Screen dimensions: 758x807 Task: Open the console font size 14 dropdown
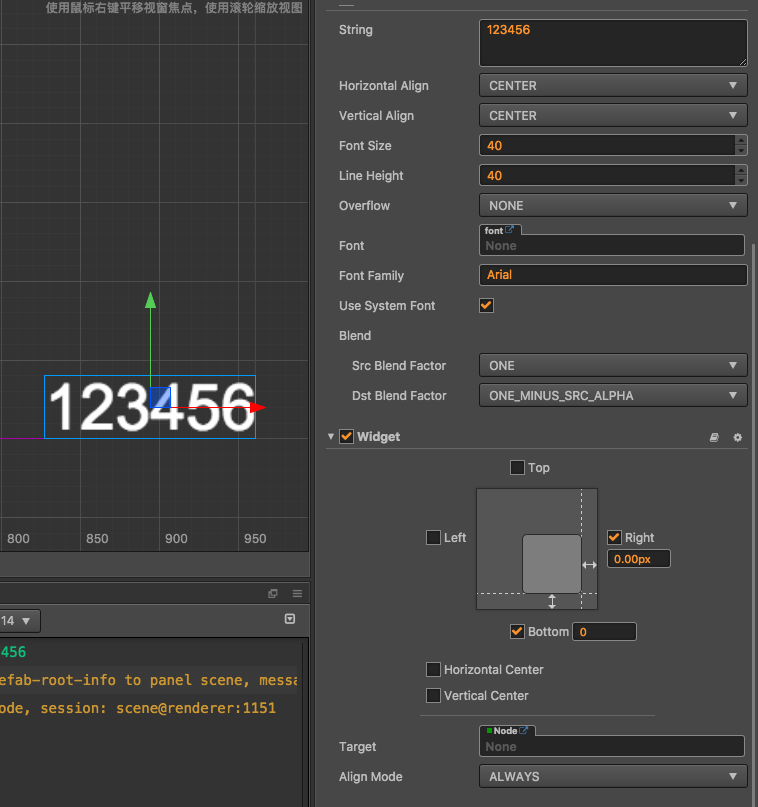point(20,621)
